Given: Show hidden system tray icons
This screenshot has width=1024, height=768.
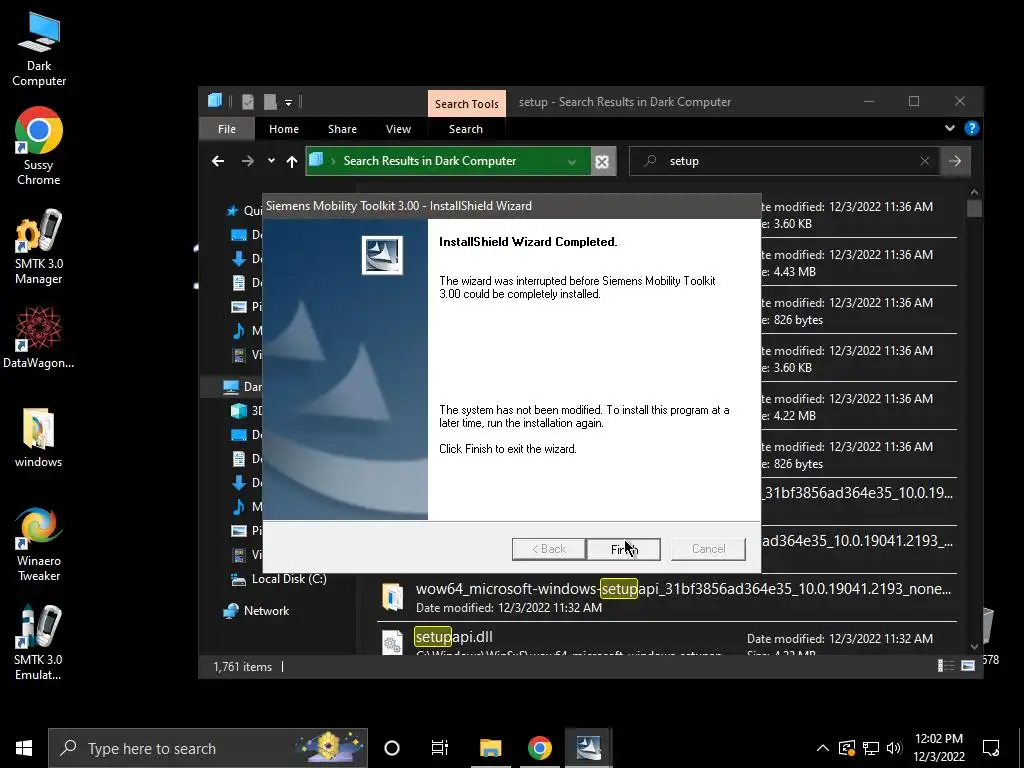Looking at the screenshot, I should [823, 748].
